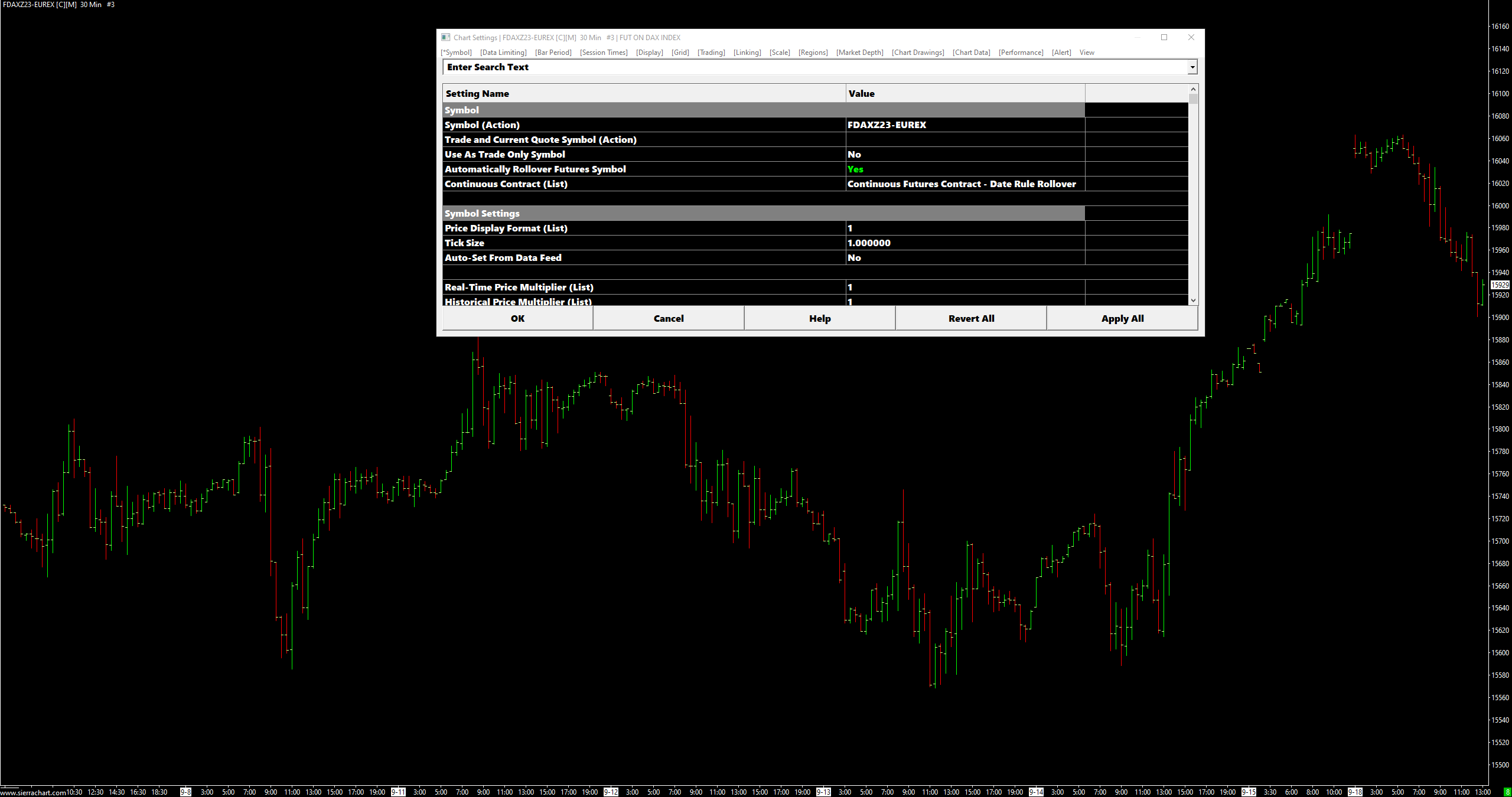The image size is (1512, 797).
Task: Click the scrollbar down arrow in settings list
Action: pyautogui.click(x=1193, y=300)
